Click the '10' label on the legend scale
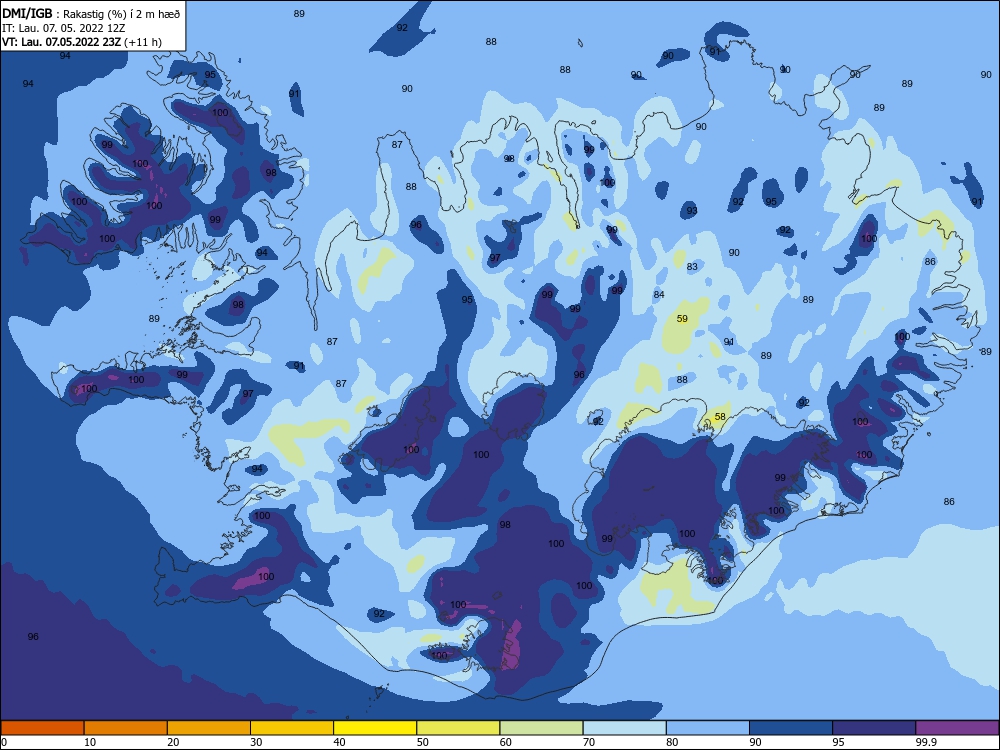This screenshot has height=750, width=1000. tap(90, 742)
